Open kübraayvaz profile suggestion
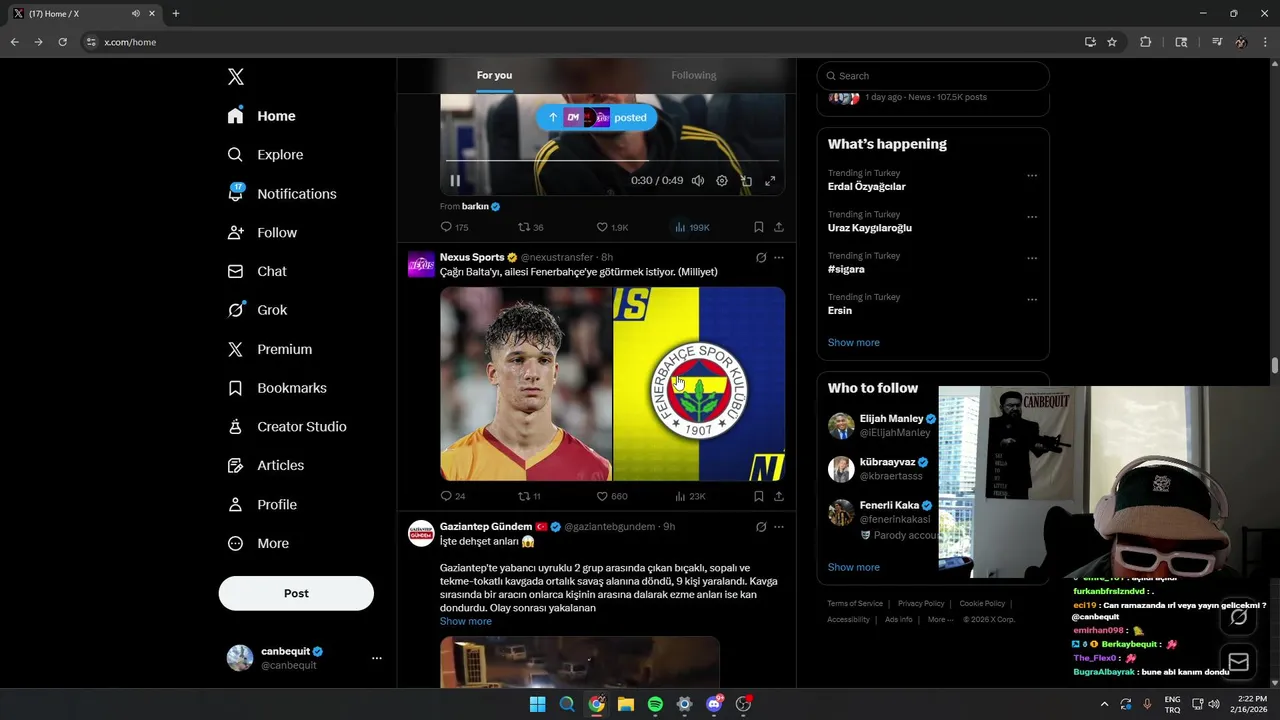 887,462
